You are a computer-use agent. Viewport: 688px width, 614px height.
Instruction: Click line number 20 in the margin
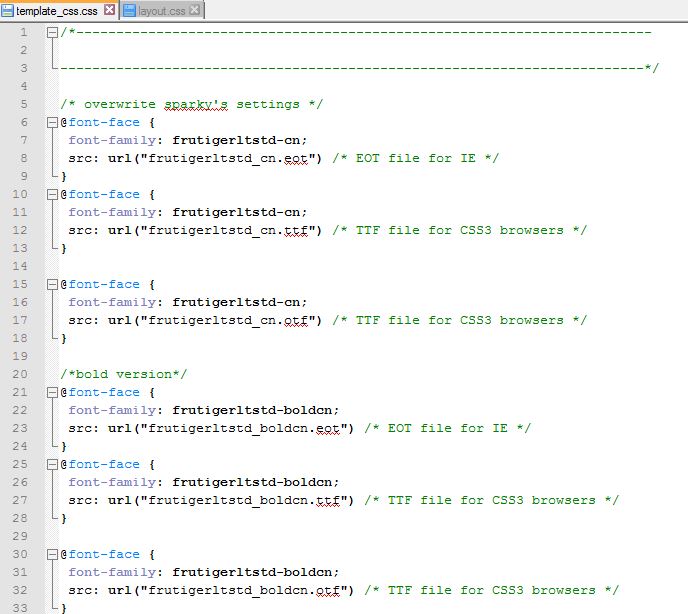point(20,374)
